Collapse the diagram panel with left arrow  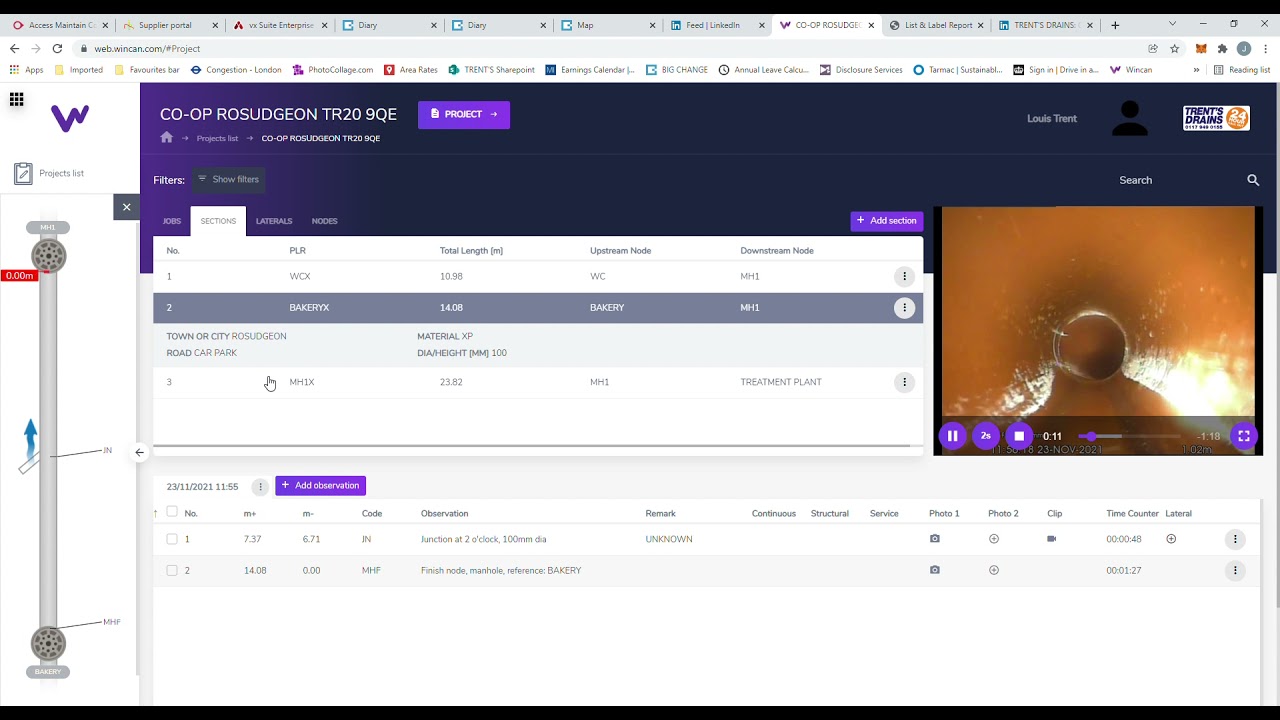coord(139,452)
